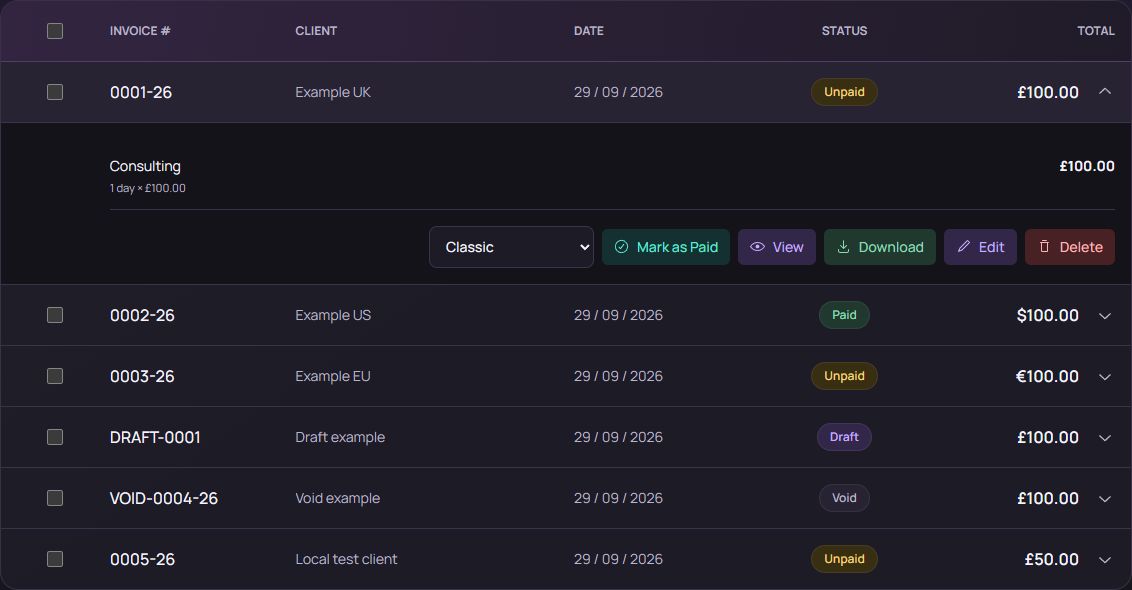Screen dimensions: 1132x590
Task: Click the INVOICE # column header
Action: coord(140,31)
